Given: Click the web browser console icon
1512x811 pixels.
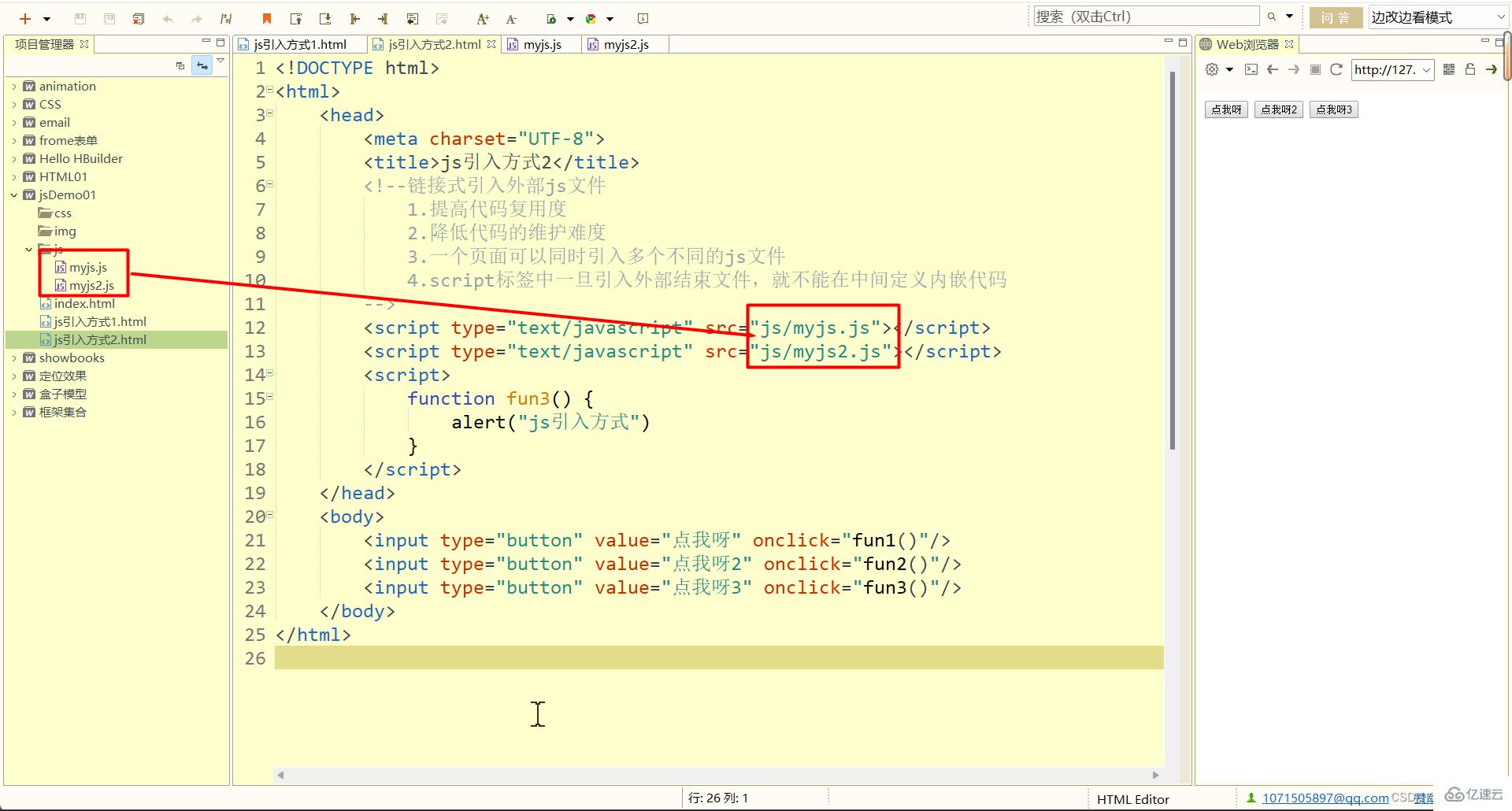Looking at the screenshot, I should (1251, 69).
